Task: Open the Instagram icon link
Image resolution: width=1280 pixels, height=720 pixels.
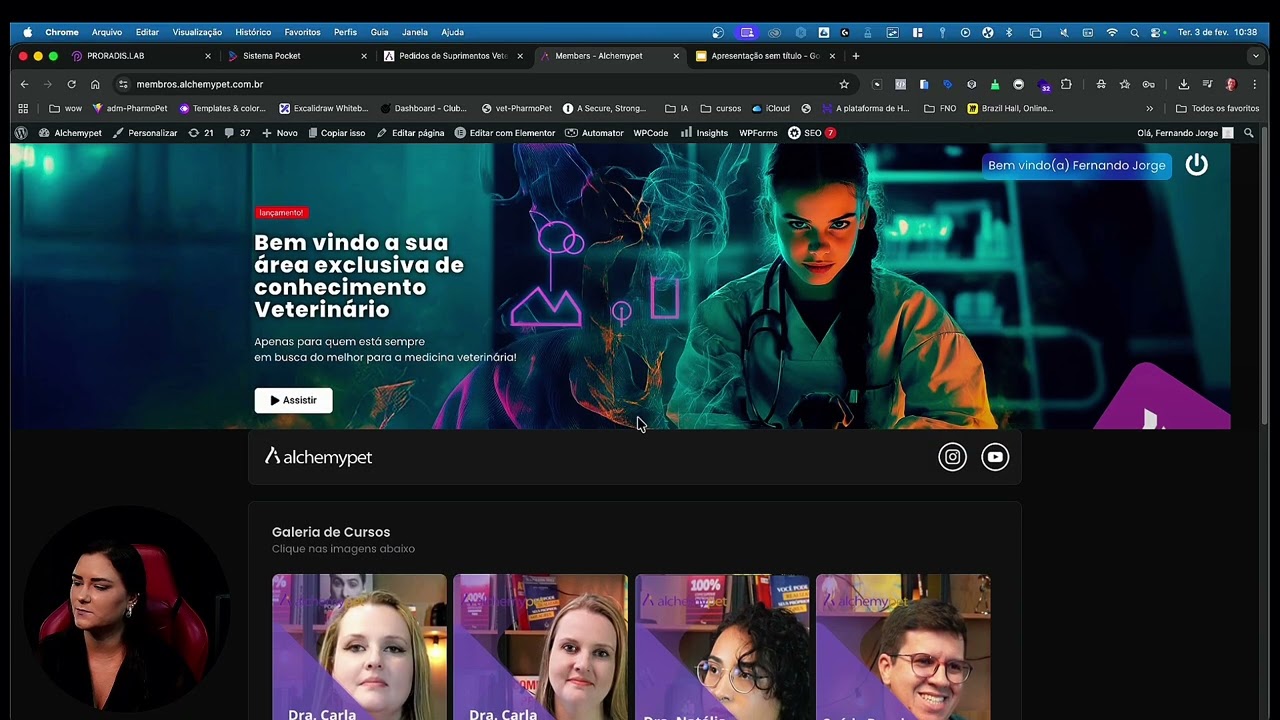Action: pyautogui.click(x=952, y=457)
